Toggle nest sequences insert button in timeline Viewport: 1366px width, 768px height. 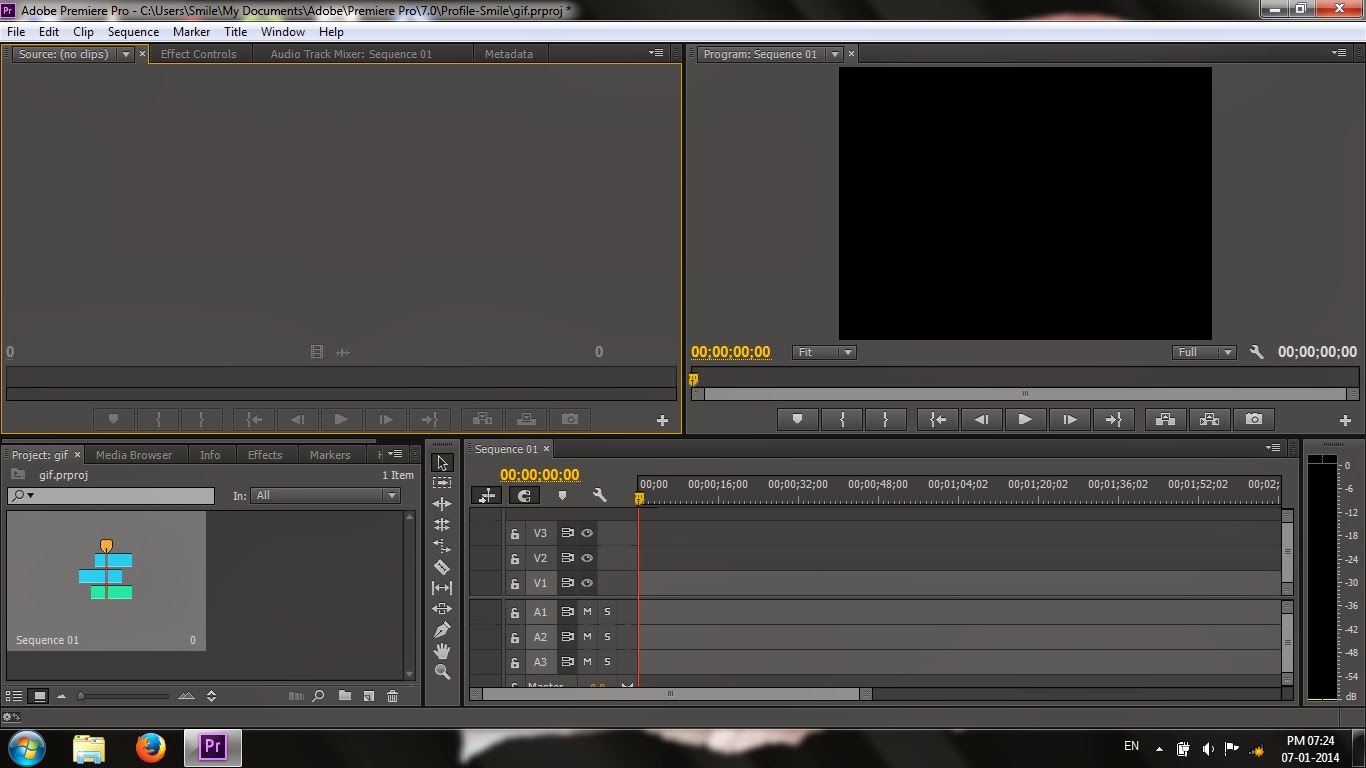click(x=487, y=495)
